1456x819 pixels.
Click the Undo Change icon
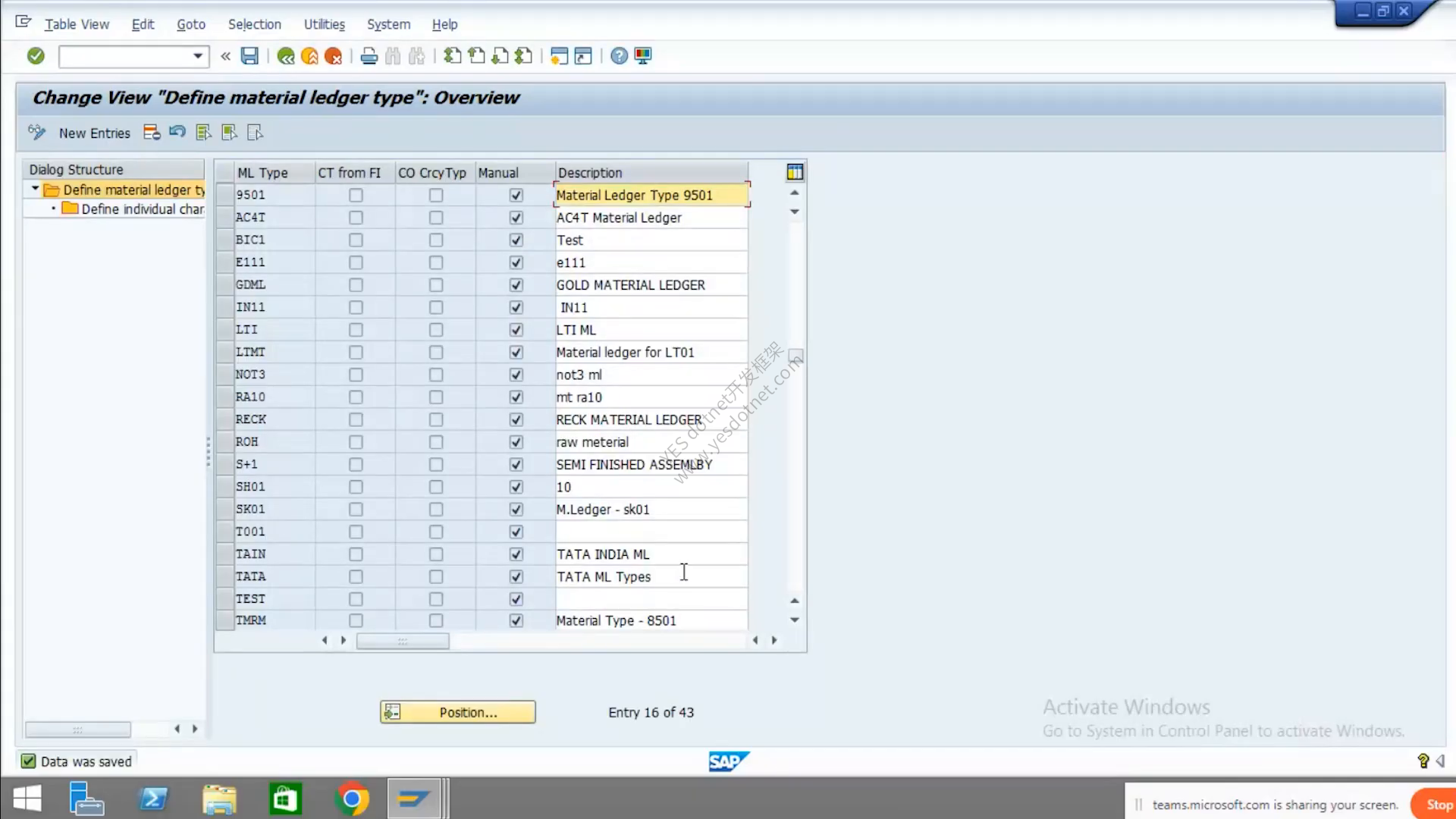[x=177, y=133]
